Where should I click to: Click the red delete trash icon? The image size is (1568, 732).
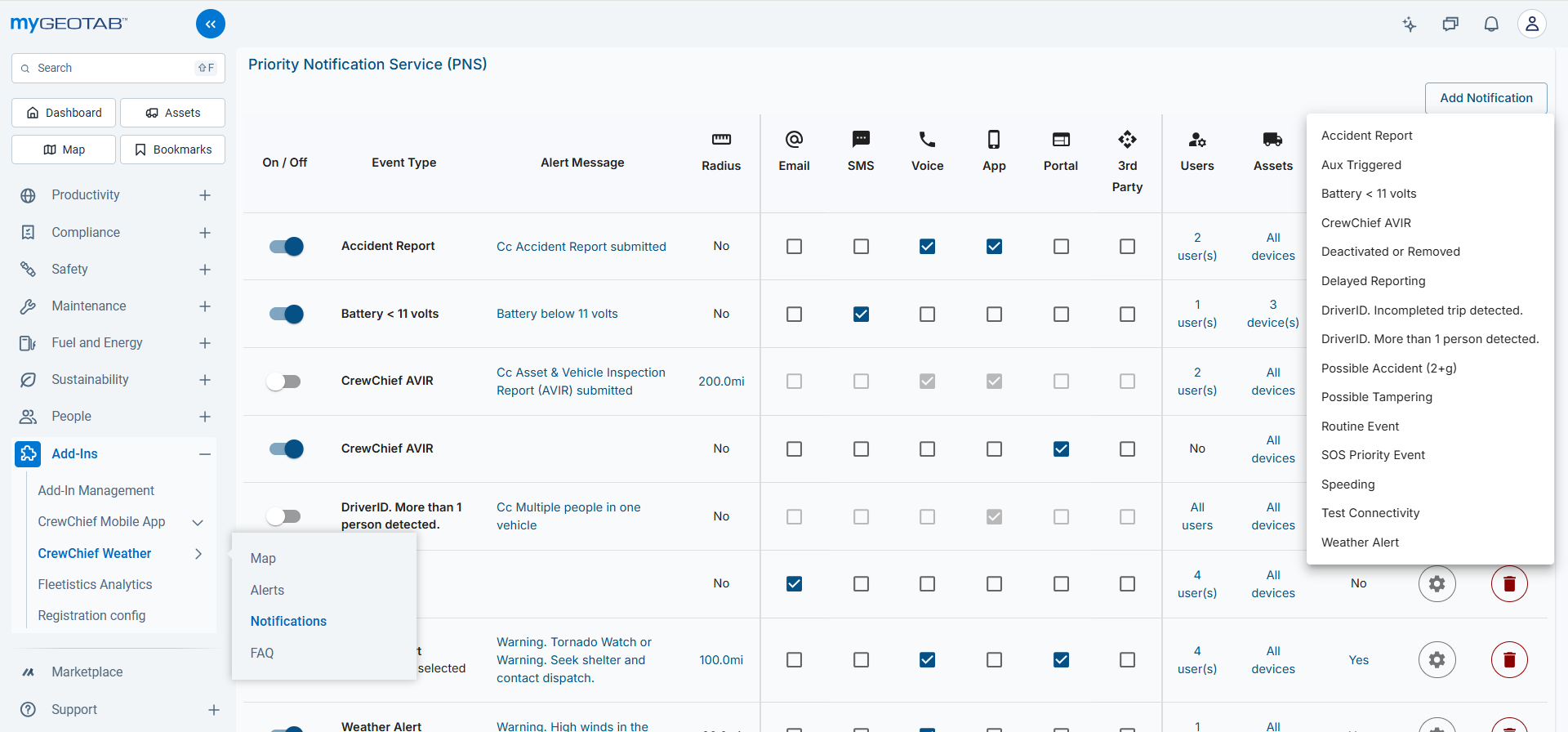coord(1508,583)
